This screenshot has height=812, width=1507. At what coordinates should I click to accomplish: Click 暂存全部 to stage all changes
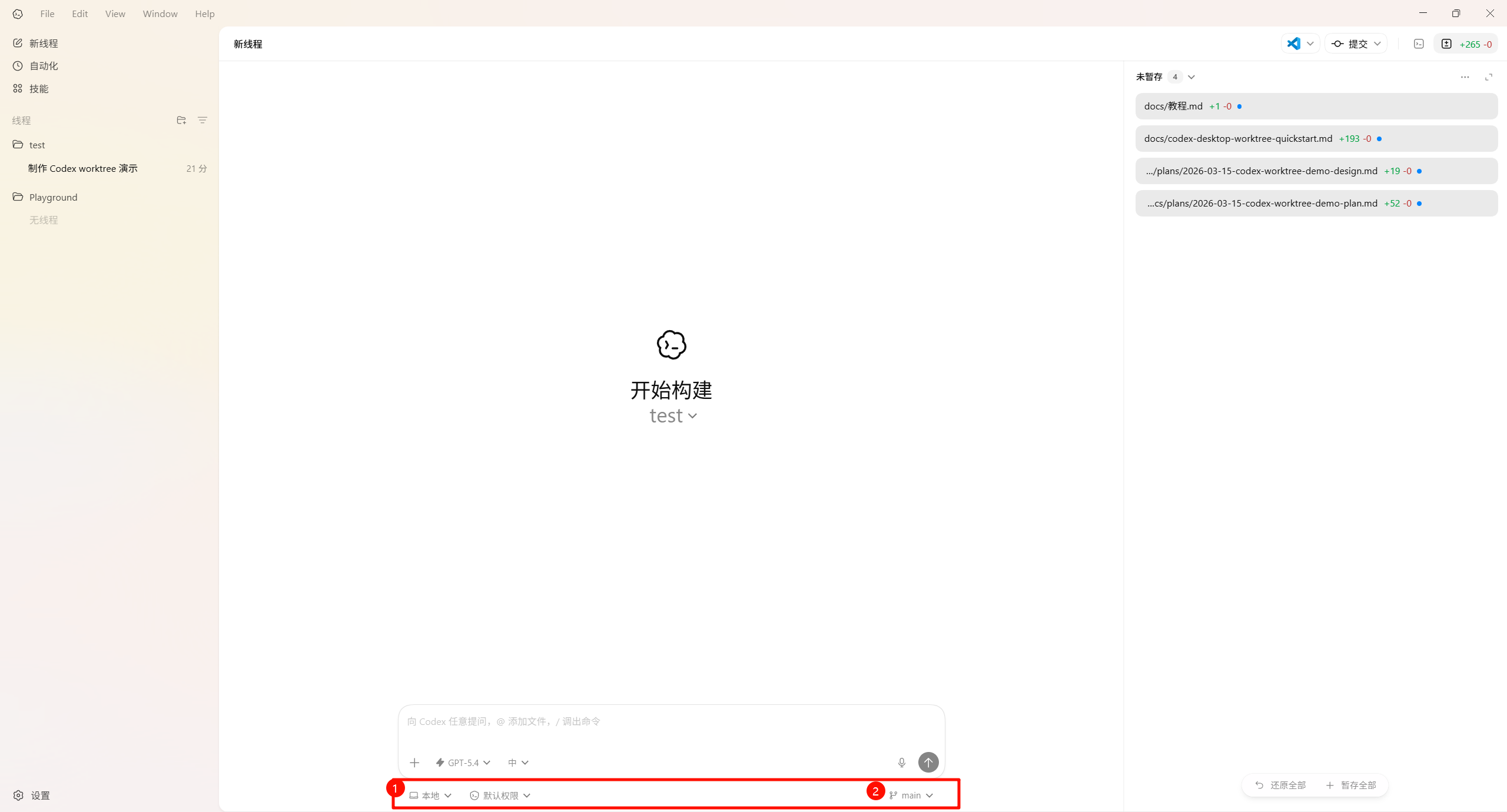[x=1351, y=785]
